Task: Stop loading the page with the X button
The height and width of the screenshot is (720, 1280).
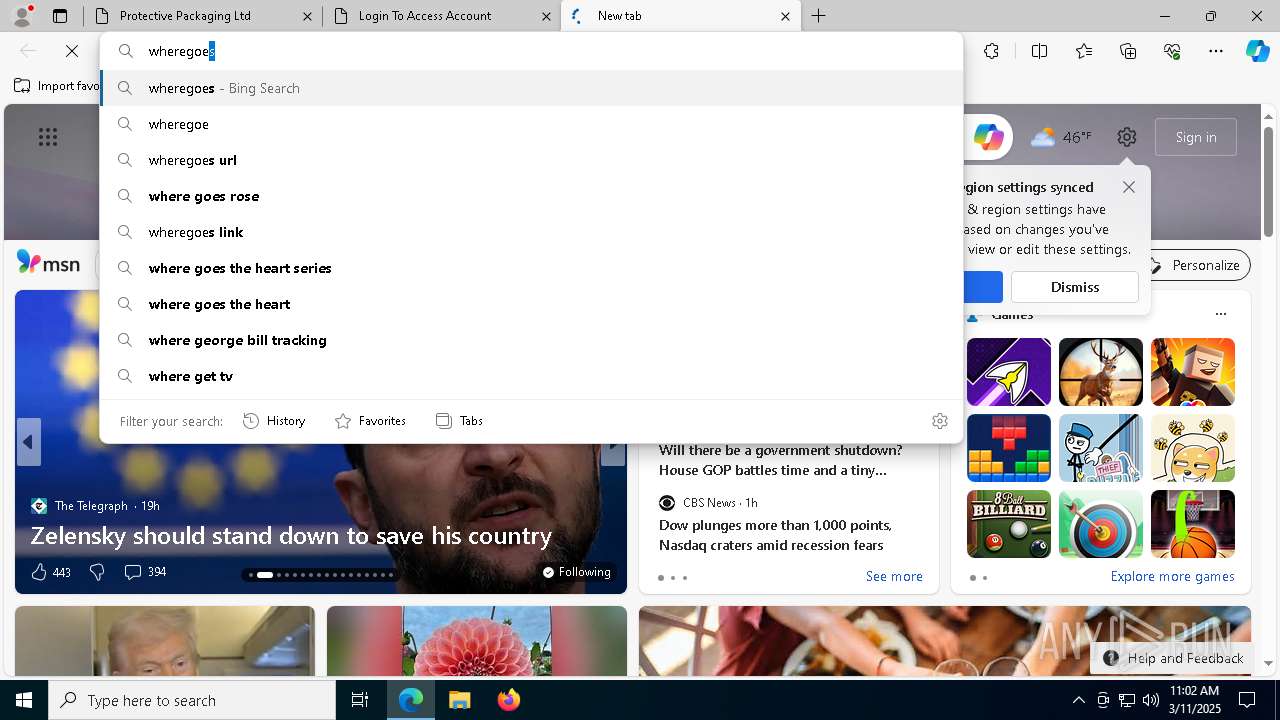Action: coord(72,50)
